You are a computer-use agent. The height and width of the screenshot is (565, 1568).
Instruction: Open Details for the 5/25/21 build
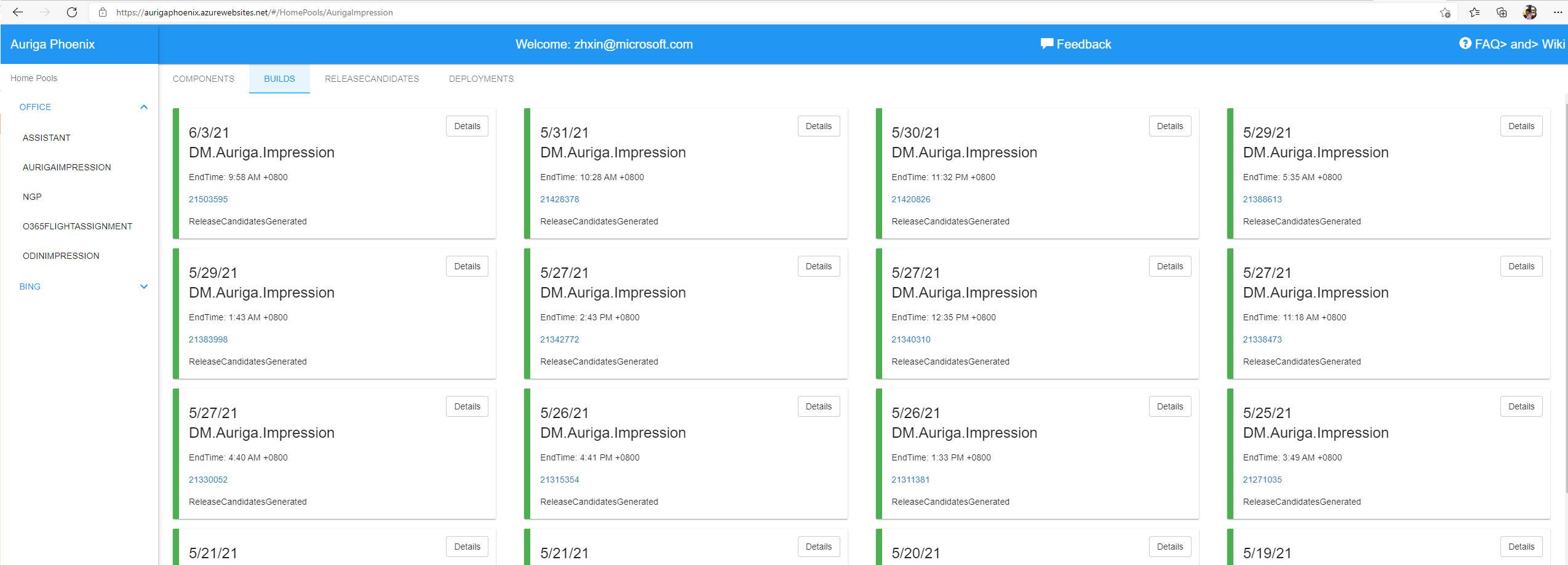tap(1521, 406)
